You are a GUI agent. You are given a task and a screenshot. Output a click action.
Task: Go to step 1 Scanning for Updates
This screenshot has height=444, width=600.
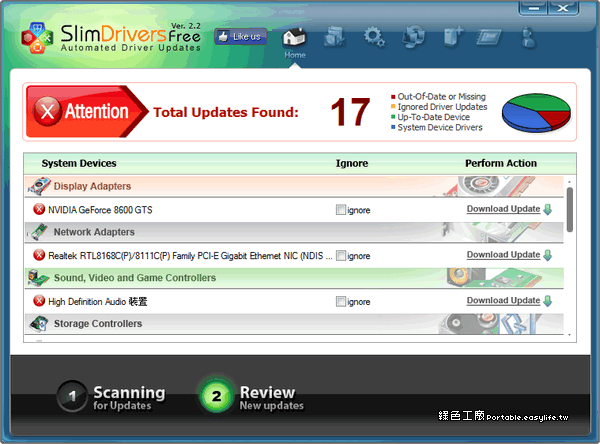[112, 397]
